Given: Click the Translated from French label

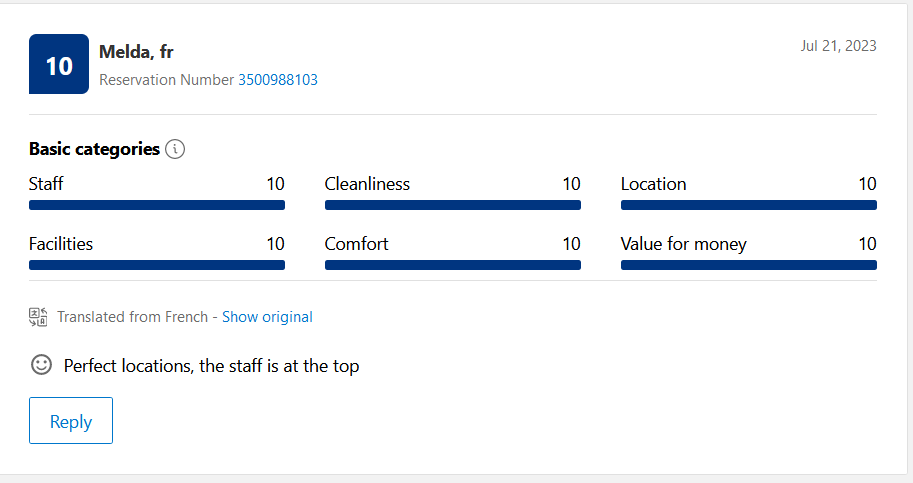Looking at the screenshot, I should tap(132, 317).
